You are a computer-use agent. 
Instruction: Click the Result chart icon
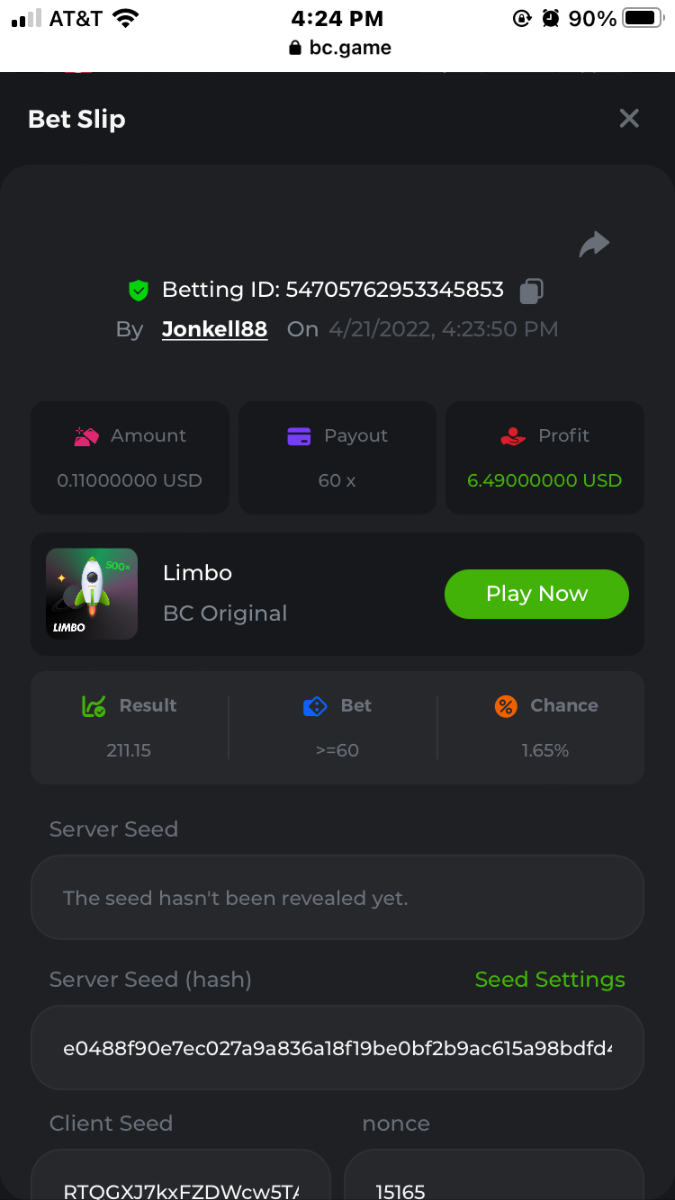[93, 706]
